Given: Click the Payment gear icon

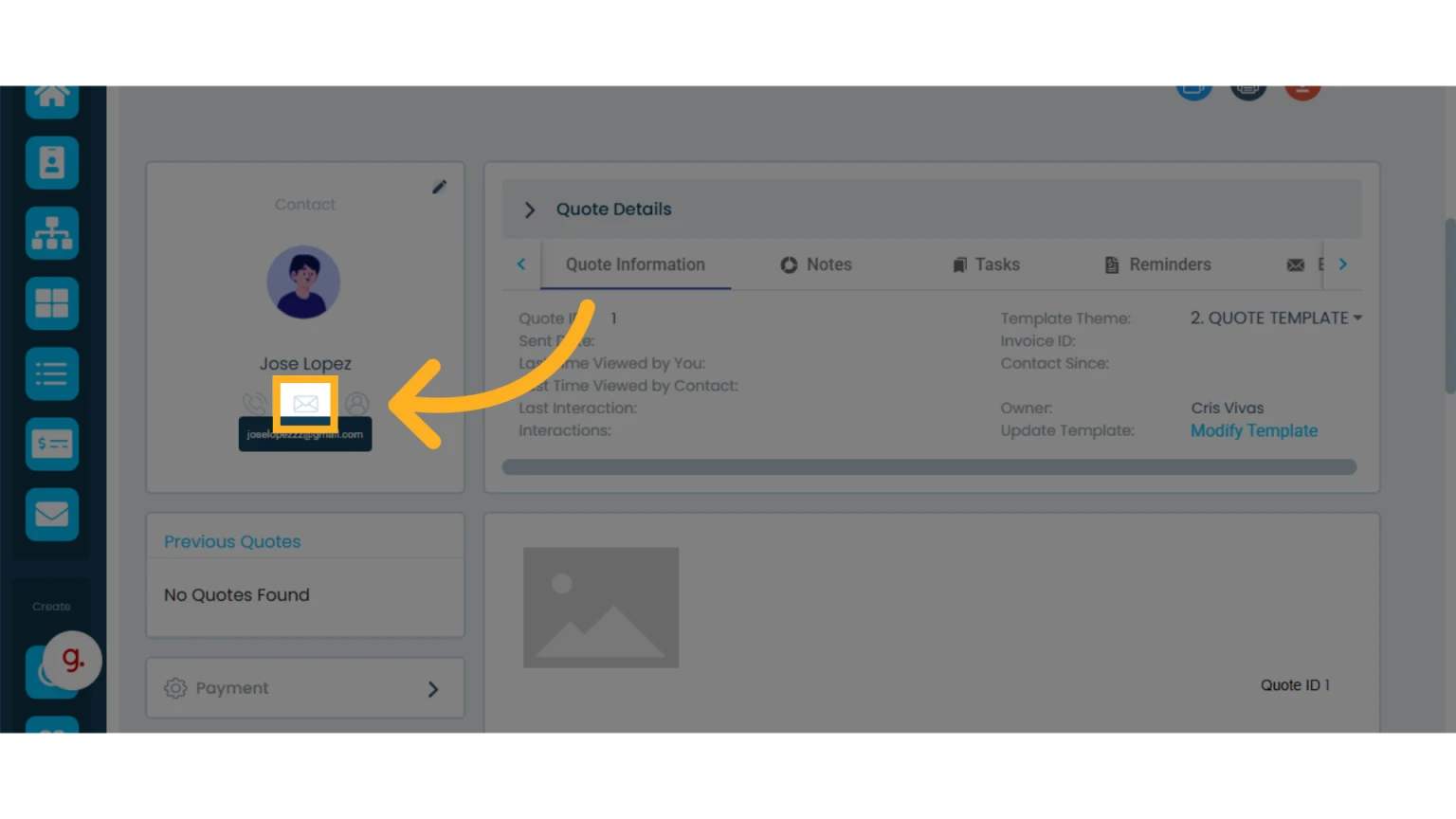Looking at the screenshot, I should tap(175, 688).
